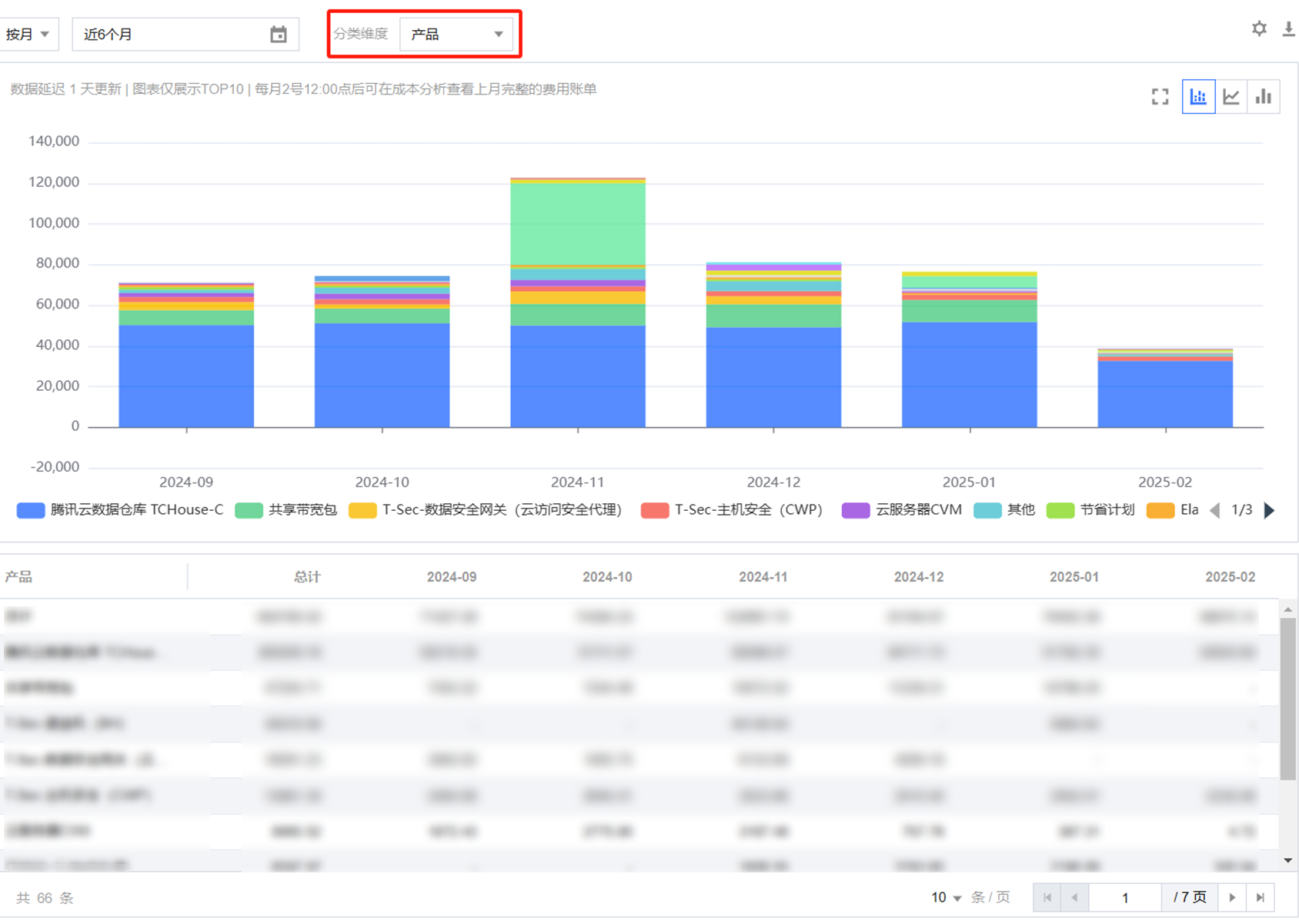
Task: Click the 腾讯云数据仓库 TCHouse-C blue swatch
Action: coord(31,510)
